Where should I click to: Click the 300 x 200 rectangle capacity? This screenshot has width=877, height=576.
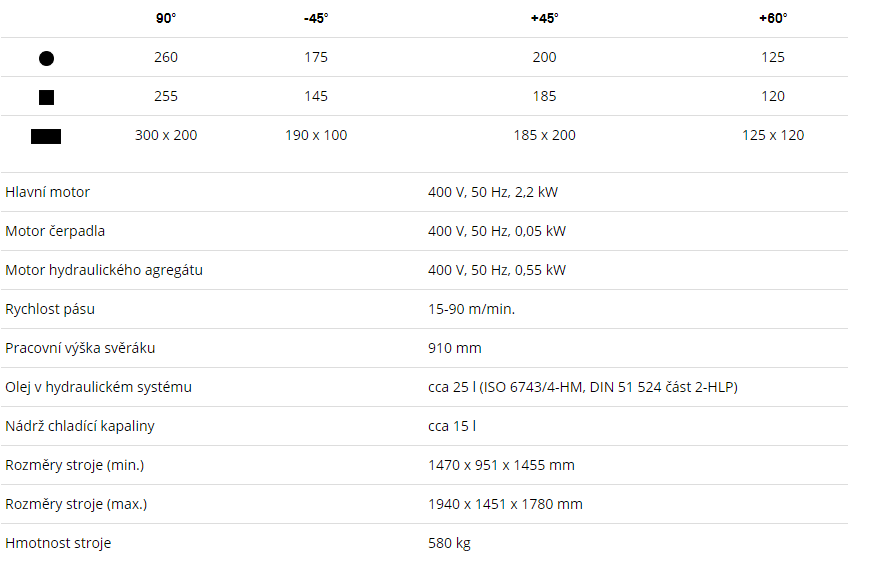[x=166, y=135]
